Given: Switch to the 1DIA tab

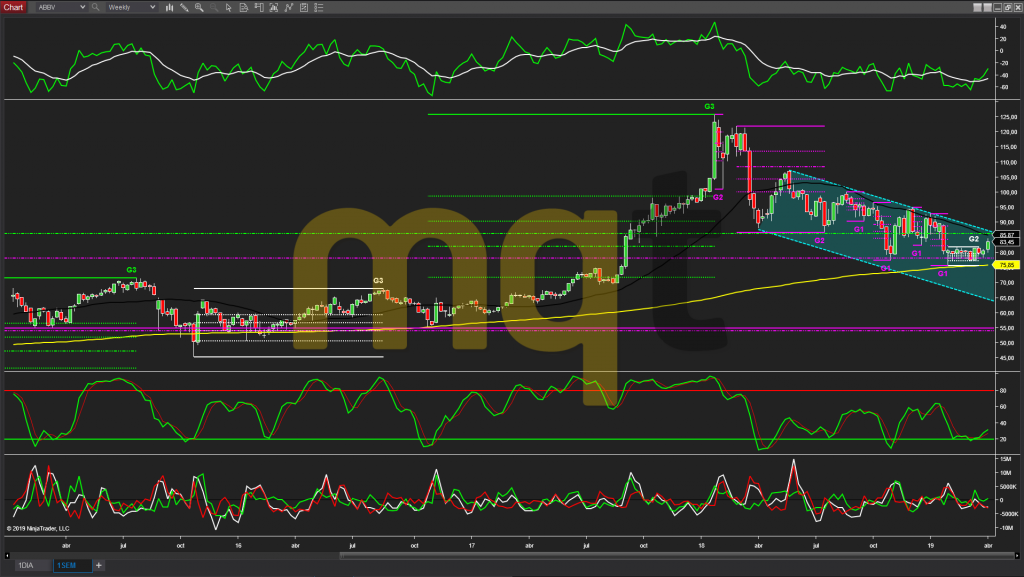Looking at the screenshot, I should tap(25, 565).
